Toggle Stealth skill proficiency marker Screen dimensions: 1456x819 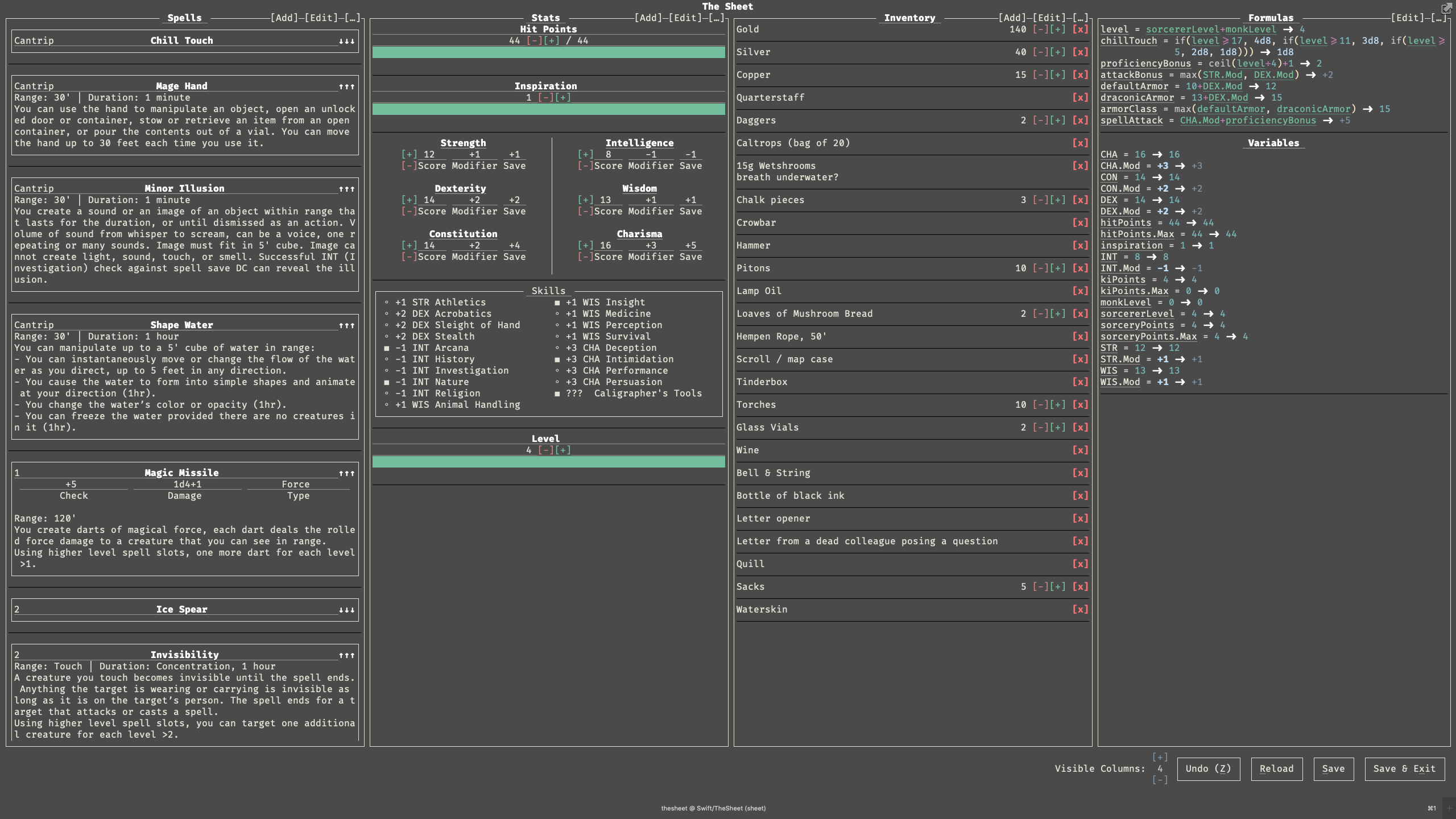coord(387,336)
